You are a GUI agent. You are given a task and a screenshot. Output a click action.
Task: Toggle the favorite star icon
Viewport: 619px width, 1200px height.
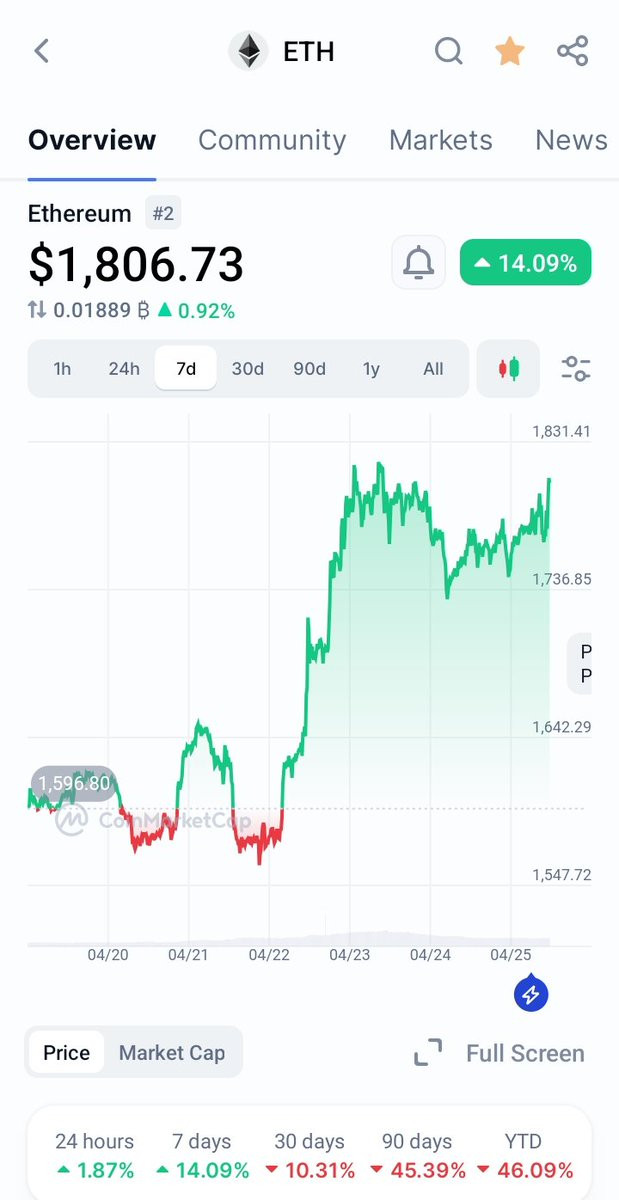tap(510, 51)
